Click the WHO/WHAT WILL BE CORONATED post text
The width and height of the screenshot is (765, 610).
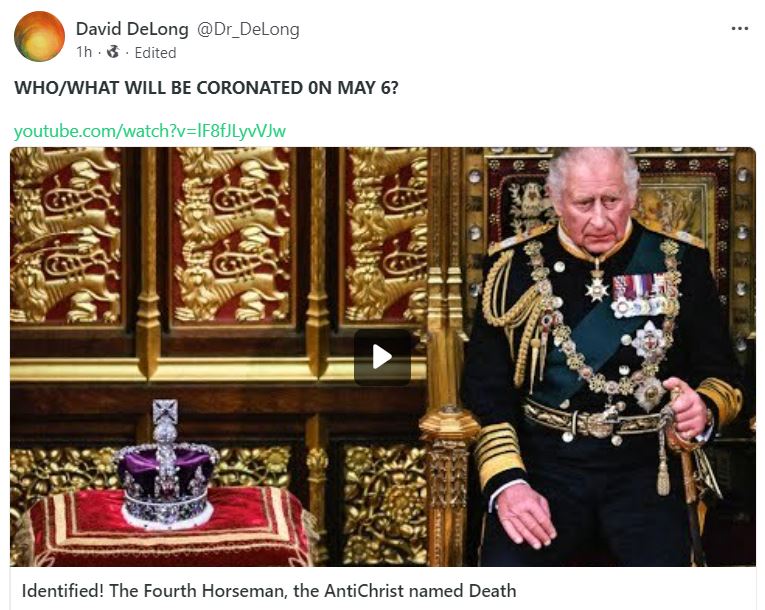[x=206, y=88]
